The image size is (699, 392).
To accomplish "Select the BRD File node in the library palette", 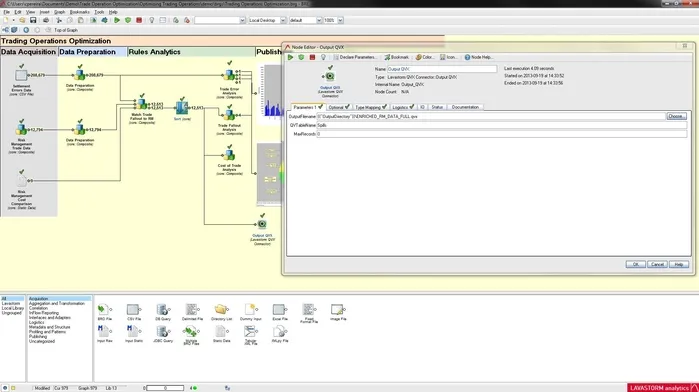I will point(104,312).
